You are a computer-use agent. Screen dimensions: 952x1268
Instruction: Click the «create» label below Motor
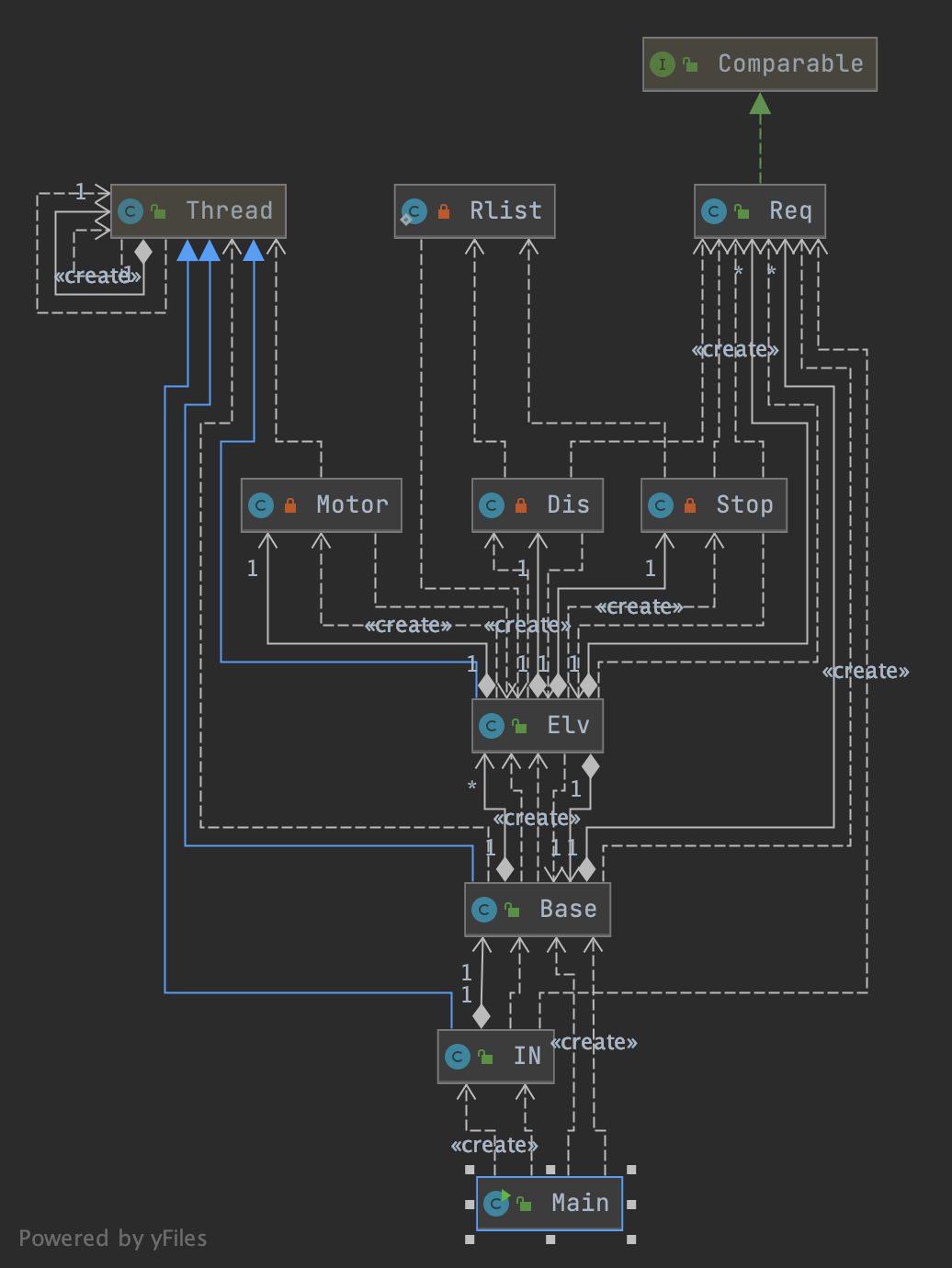coord(408,625)
